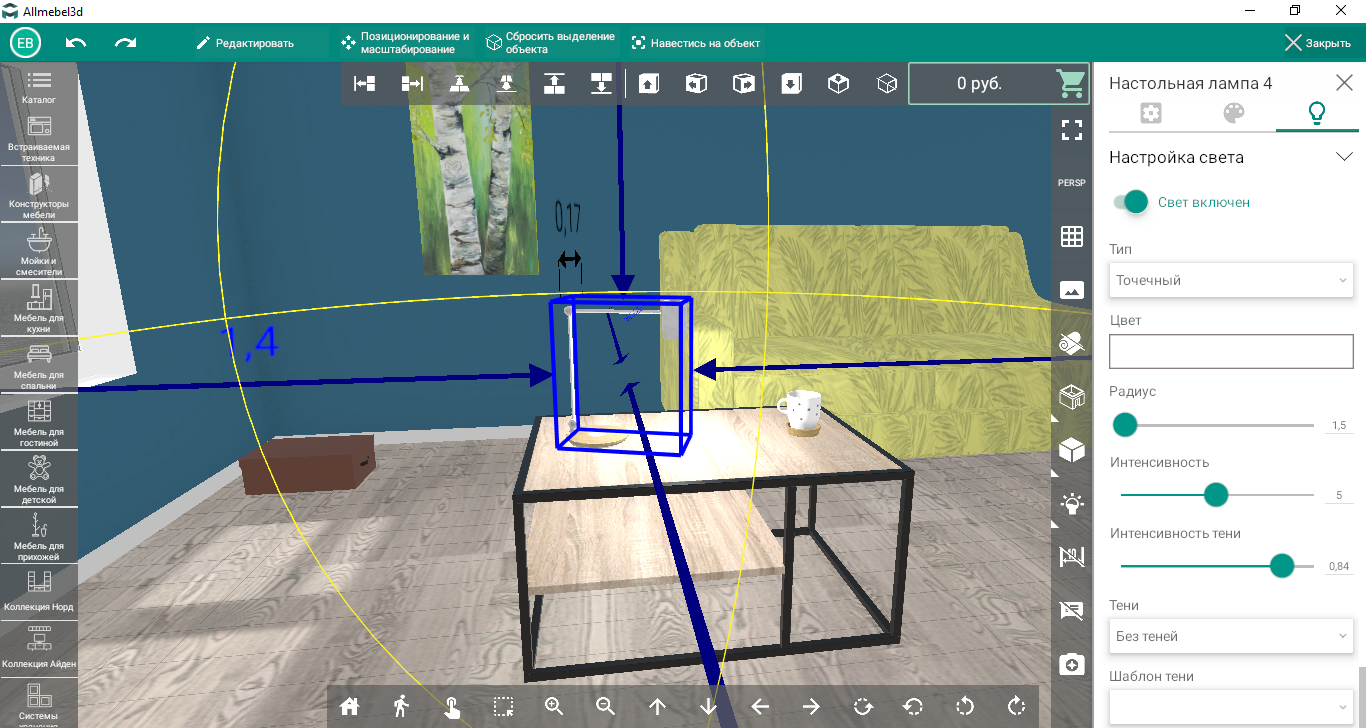
Task: Move camera left with left arrow
Action: click(760, 706)
